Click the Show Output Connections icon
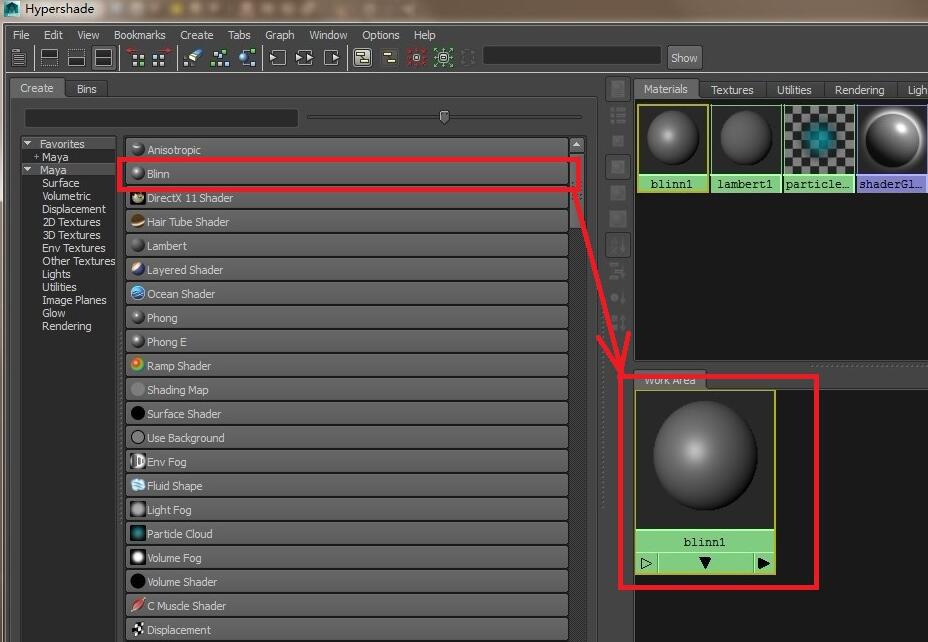This screenshot has height=642, width=928. pos(332,58)
